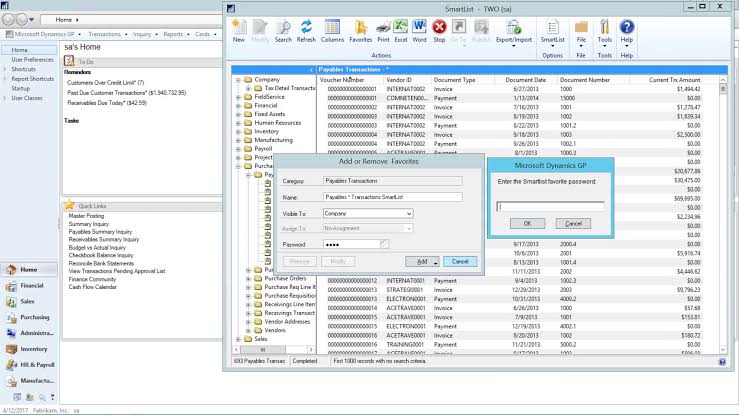The width and height of the screenshot is (739, 415).
Task: Open the Add button's dropdown arrow
Action: 435,262
